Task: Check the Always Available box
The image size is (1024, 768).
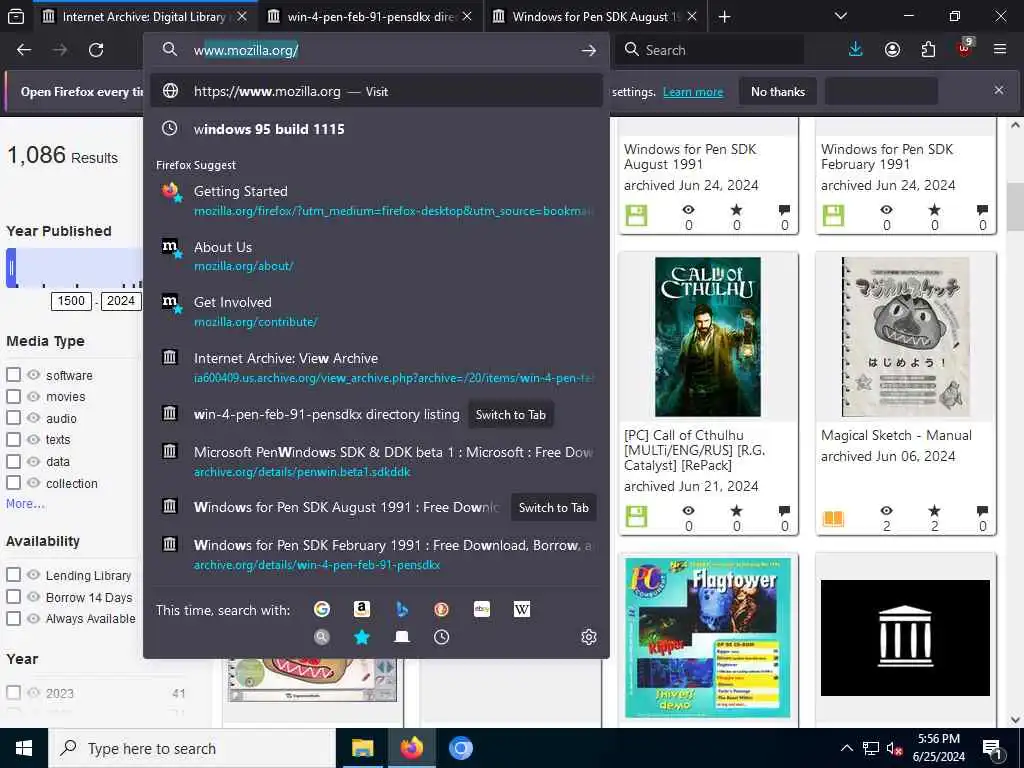Action: [13, 618]
